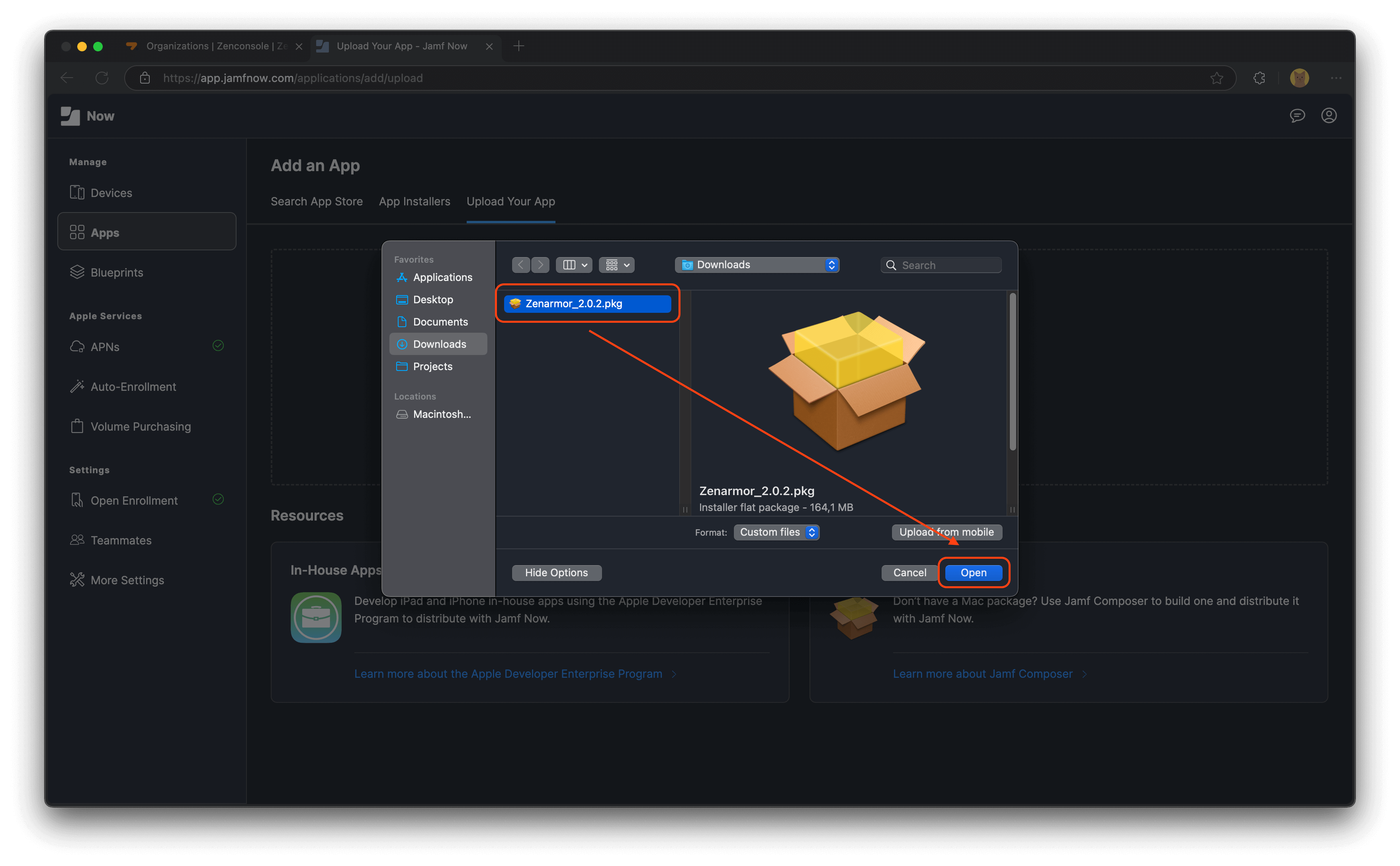Open browser three-dots menu

[x=1336, y=78]
